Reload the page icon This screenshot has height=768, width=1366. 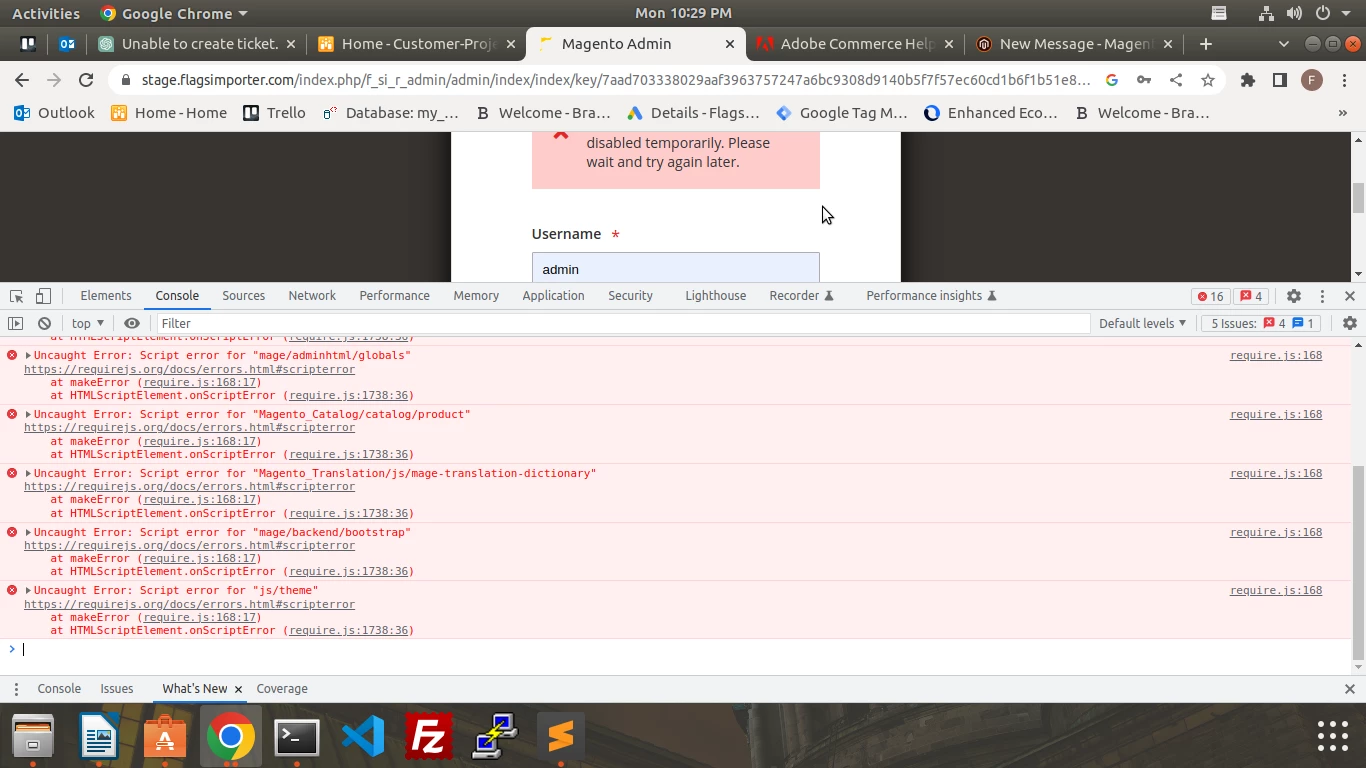click(x=86, y=80)
